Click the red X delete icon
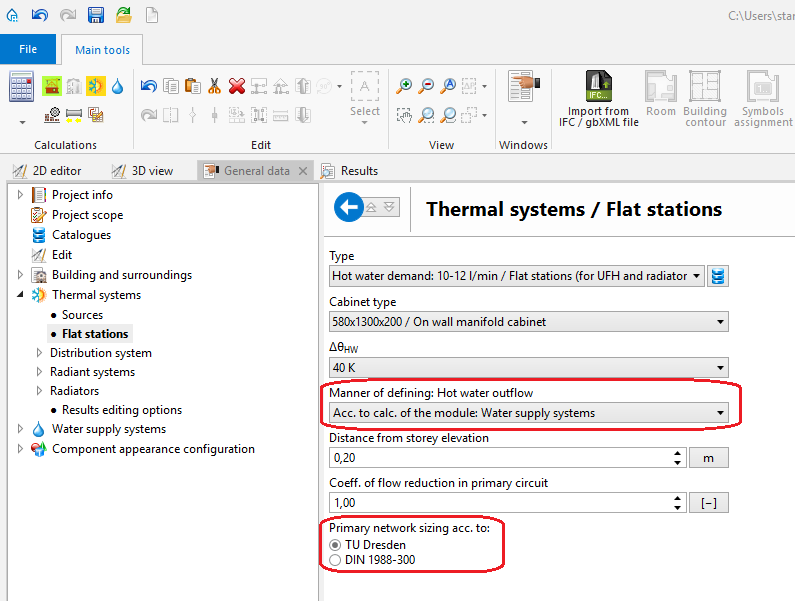The image size is (795, 601). click(x=237, y=86)
